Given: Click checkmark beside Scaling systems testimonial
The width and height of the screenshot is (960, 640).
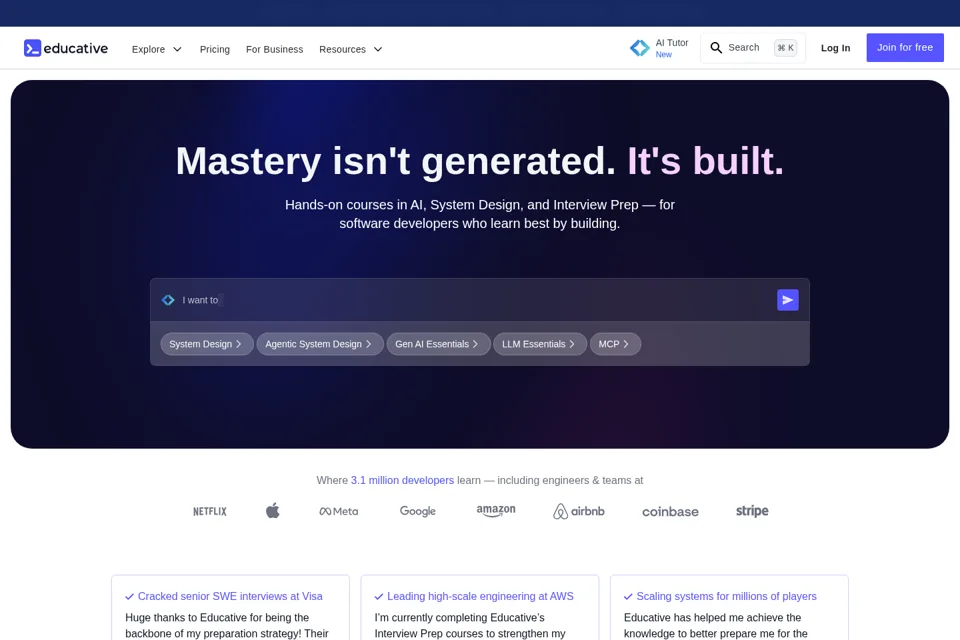Looking at the screenshot, I should point(628,597).
